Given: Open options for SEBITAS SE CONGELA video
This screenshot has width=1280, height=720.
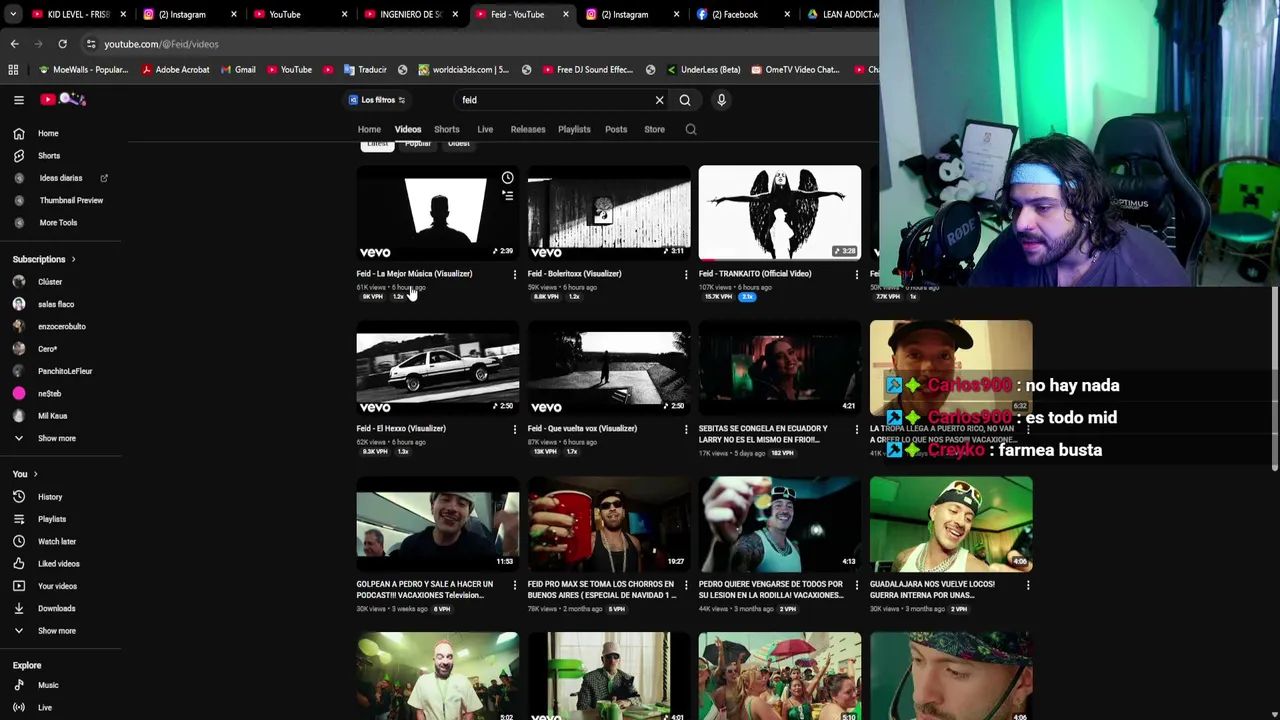Looking at the screenshot, I should click(x=857, y=429).
